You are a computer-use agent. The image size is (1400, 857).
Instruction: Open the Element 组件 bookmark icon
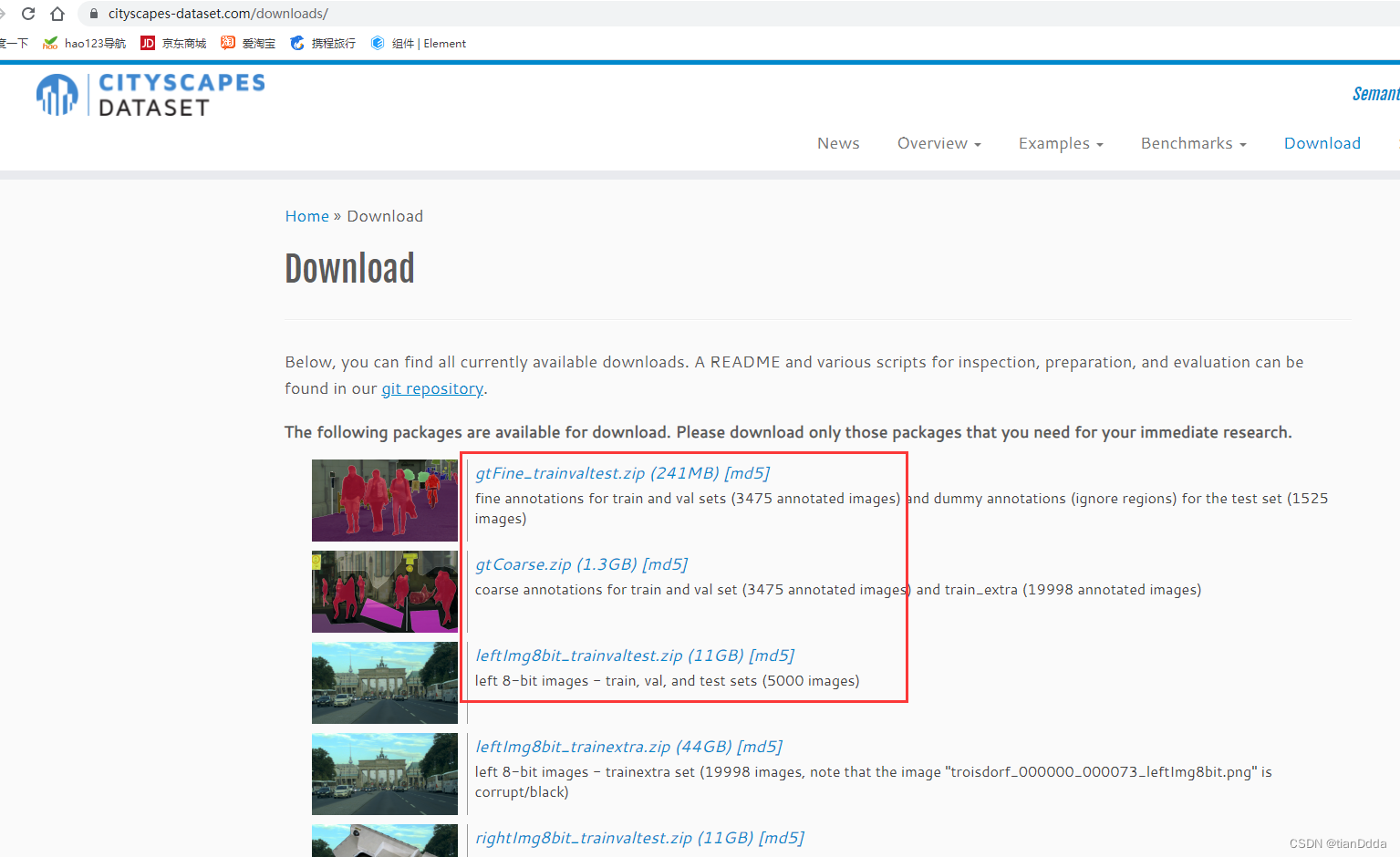[377, 42]
